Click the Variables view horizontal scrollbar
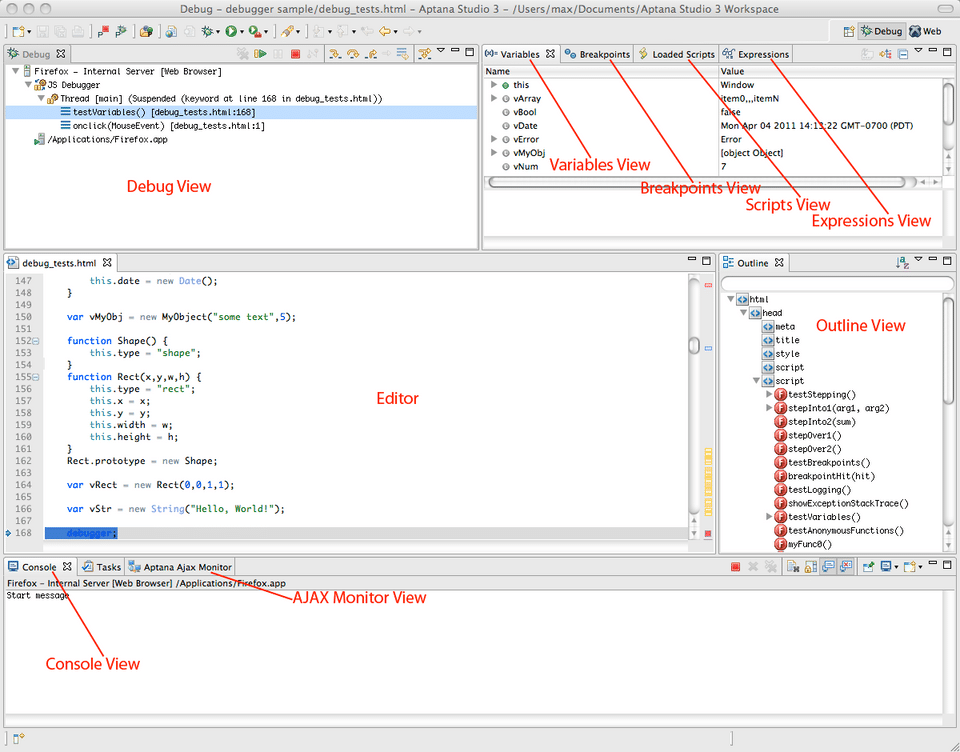The width and height of the screenshot is (960, 752). [697, 182]
